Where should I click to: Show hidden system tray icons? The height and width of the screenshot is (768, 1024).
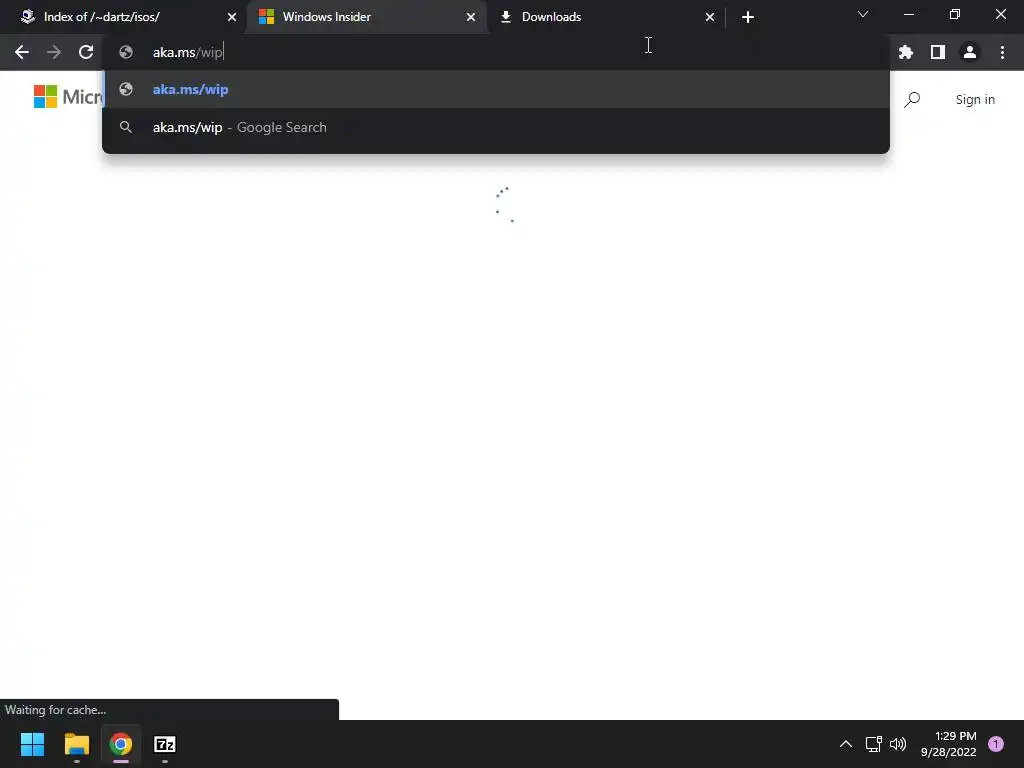[846, 744]
